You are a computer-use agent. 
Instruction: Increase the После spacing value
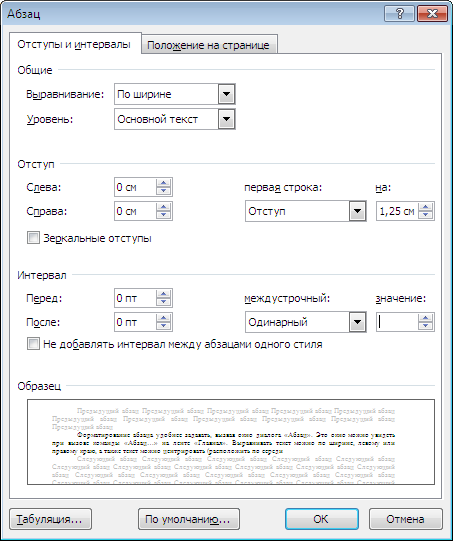[x=164, y=318]
